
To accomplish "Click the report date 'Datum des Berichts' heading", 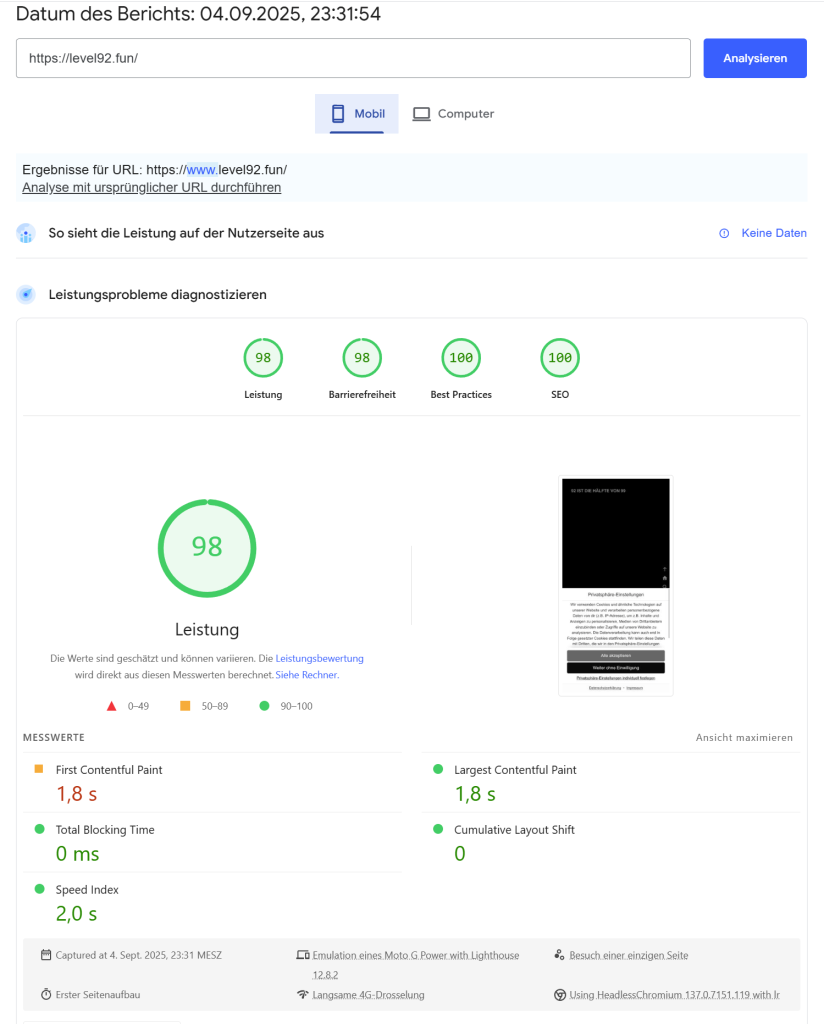I will pyautogui.click(x=198, y=14).
